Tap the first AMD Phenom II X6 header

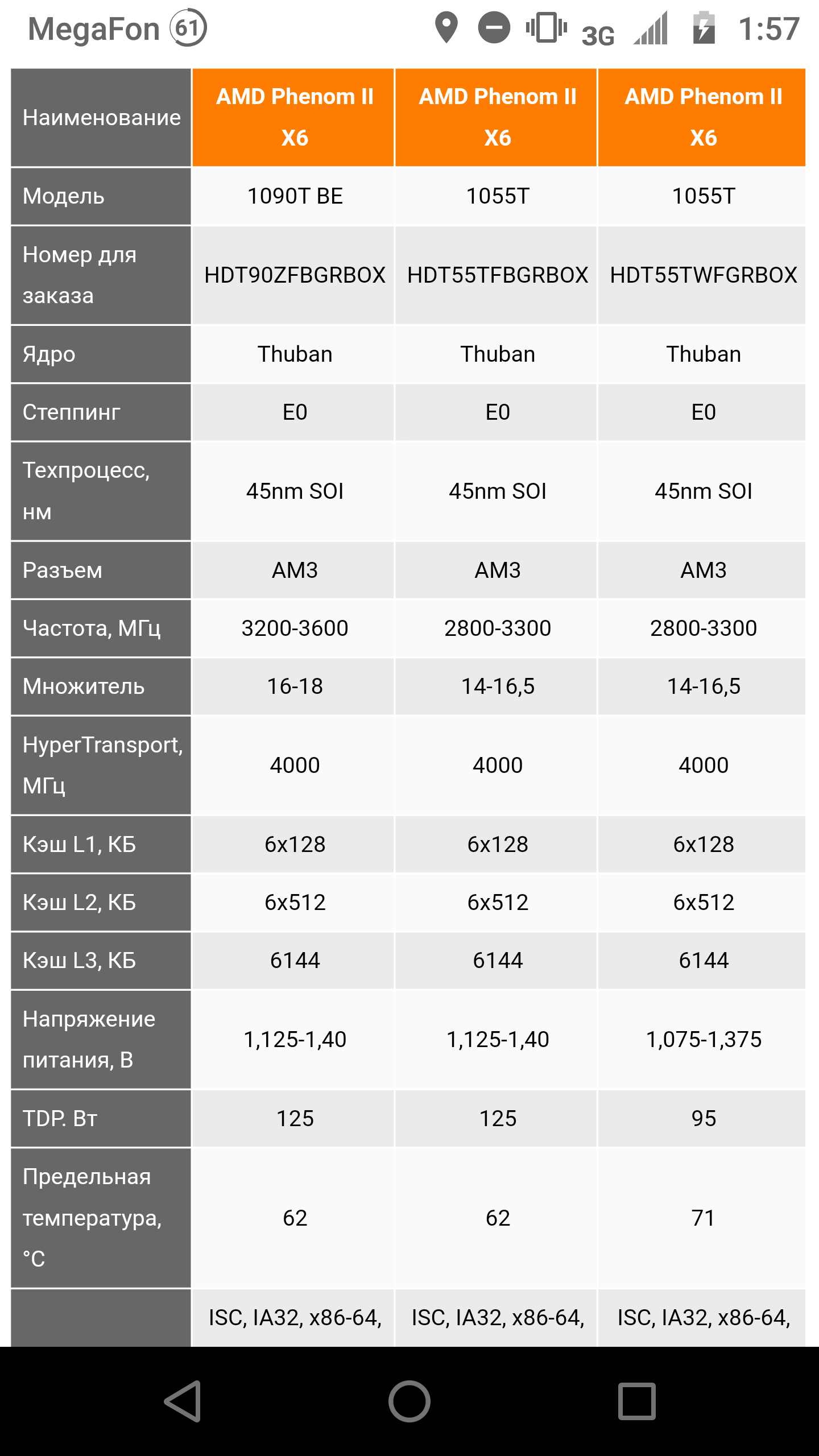click(294, 117)
